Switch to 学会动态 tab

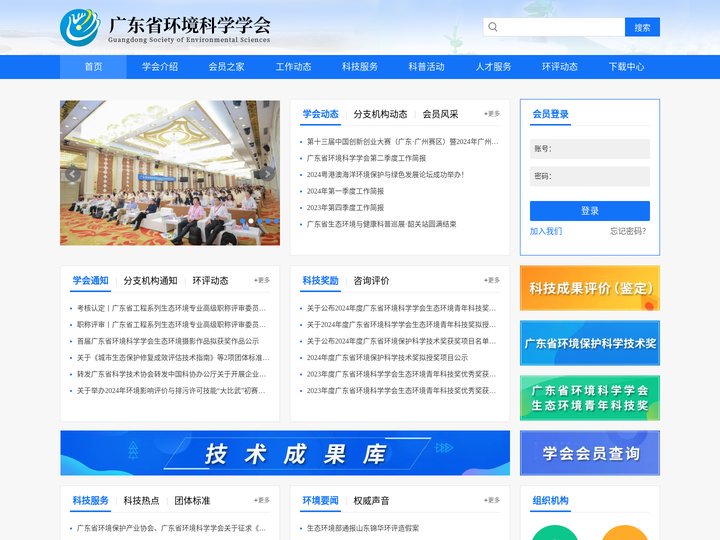pos(321,114)
